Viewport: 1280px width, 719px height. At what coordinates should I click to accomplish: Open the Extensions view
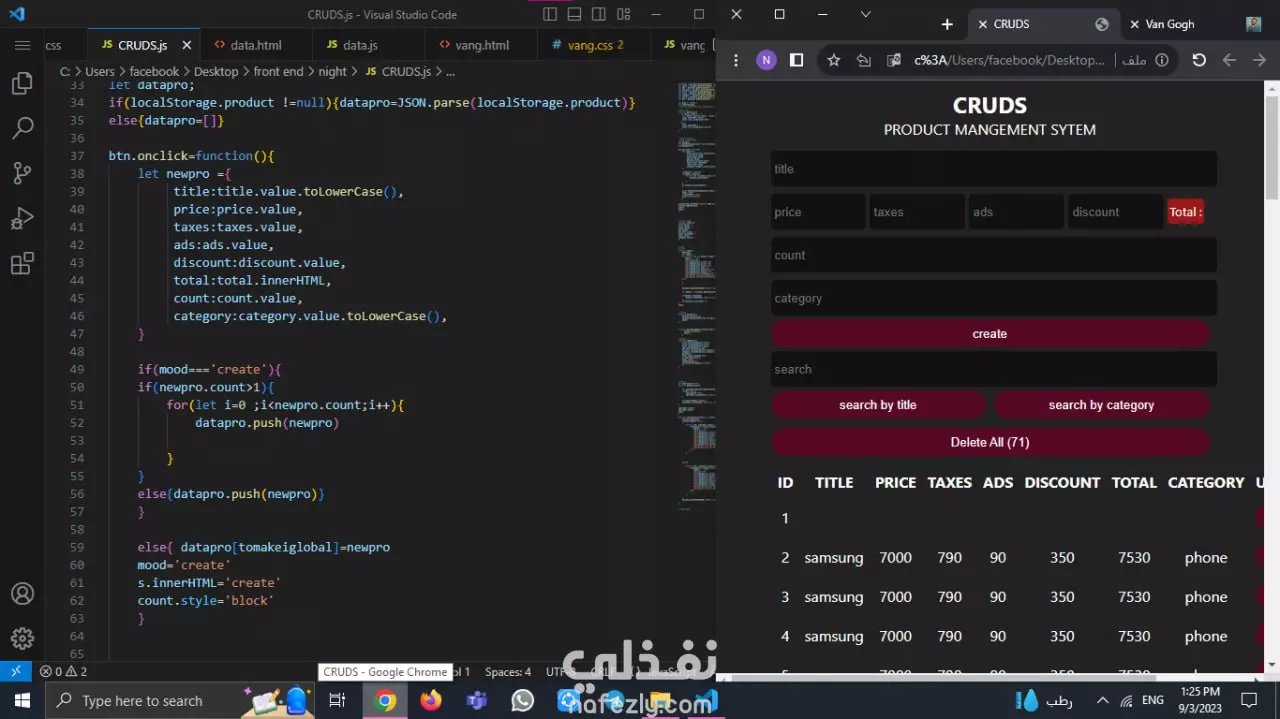click(x=22, y=264)
